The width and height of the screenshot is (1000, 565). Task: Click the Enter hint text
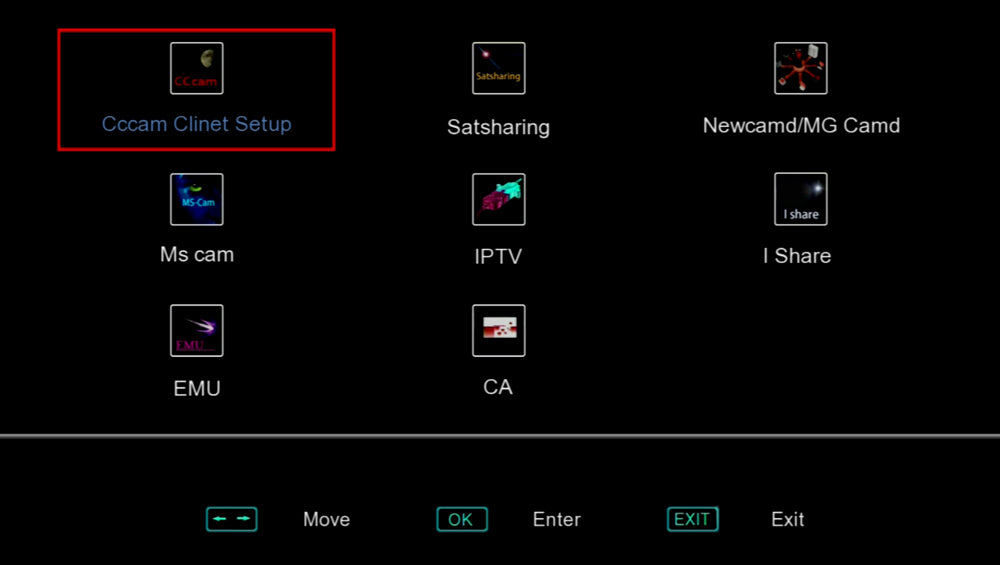(557, 520)
